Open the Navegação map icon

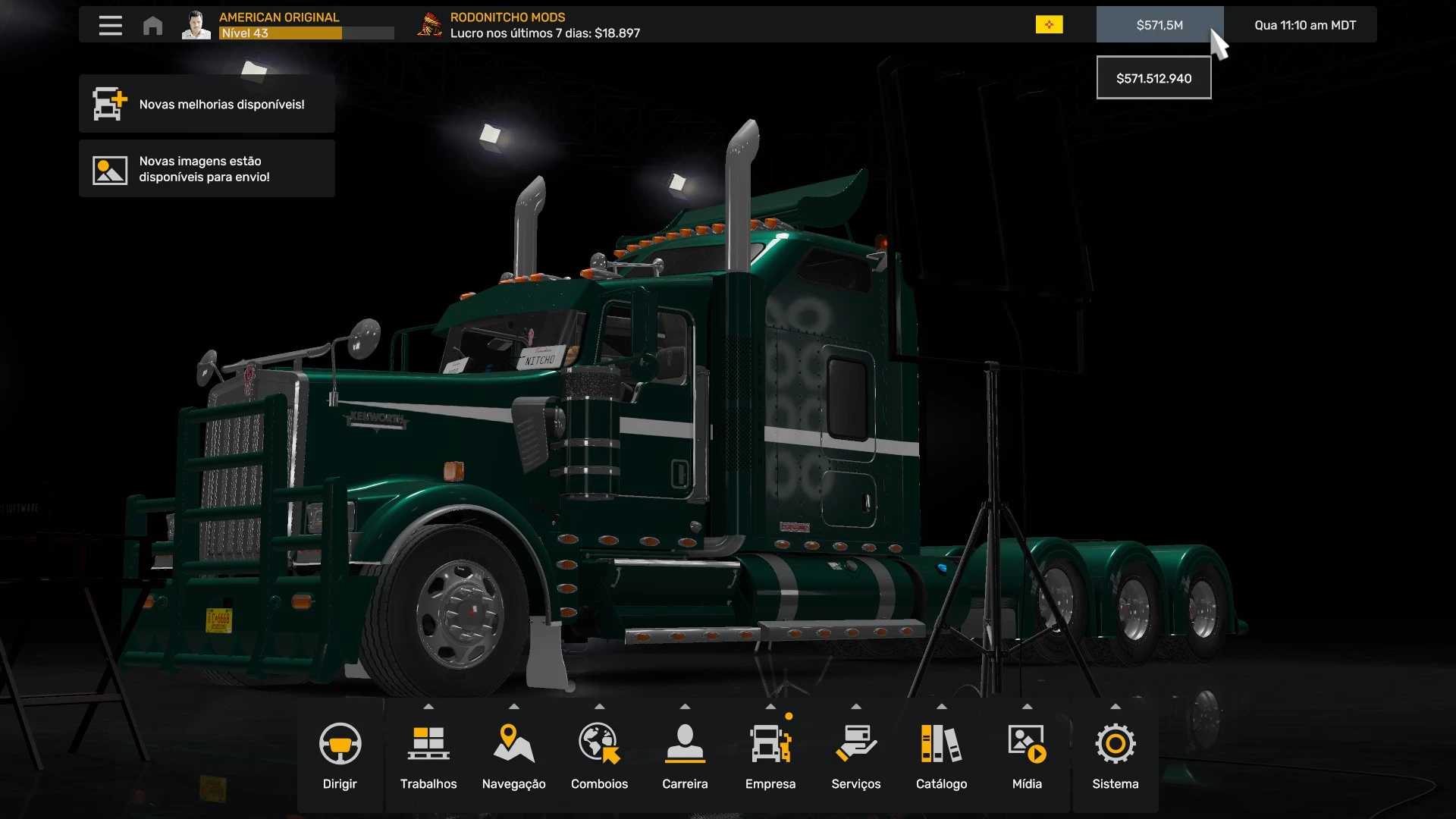tap(513, 744)
